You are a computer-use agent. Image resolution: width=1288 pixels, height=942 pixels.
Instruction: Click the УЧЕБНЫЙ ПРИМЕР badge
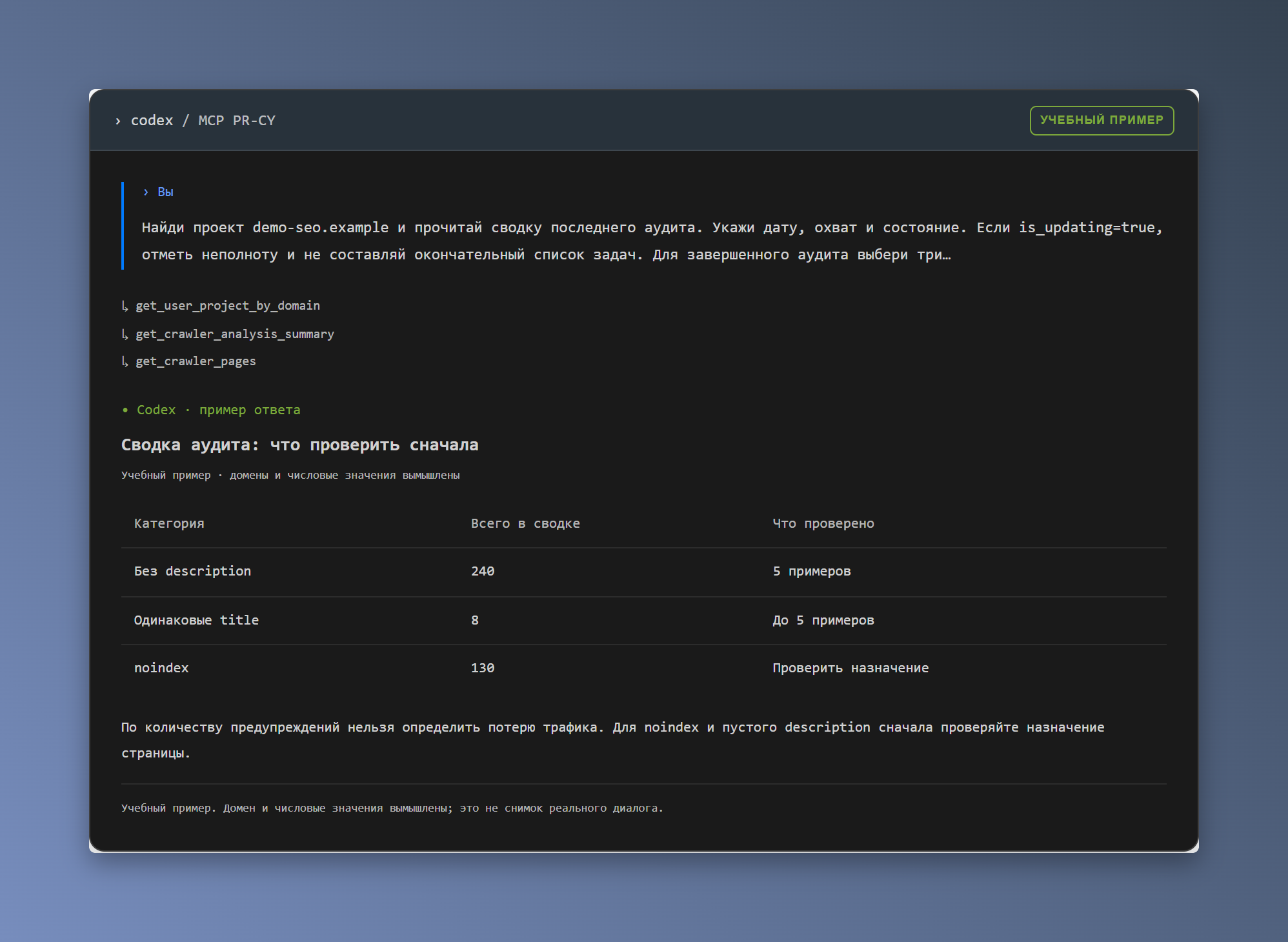click(x=1102, y=121)
